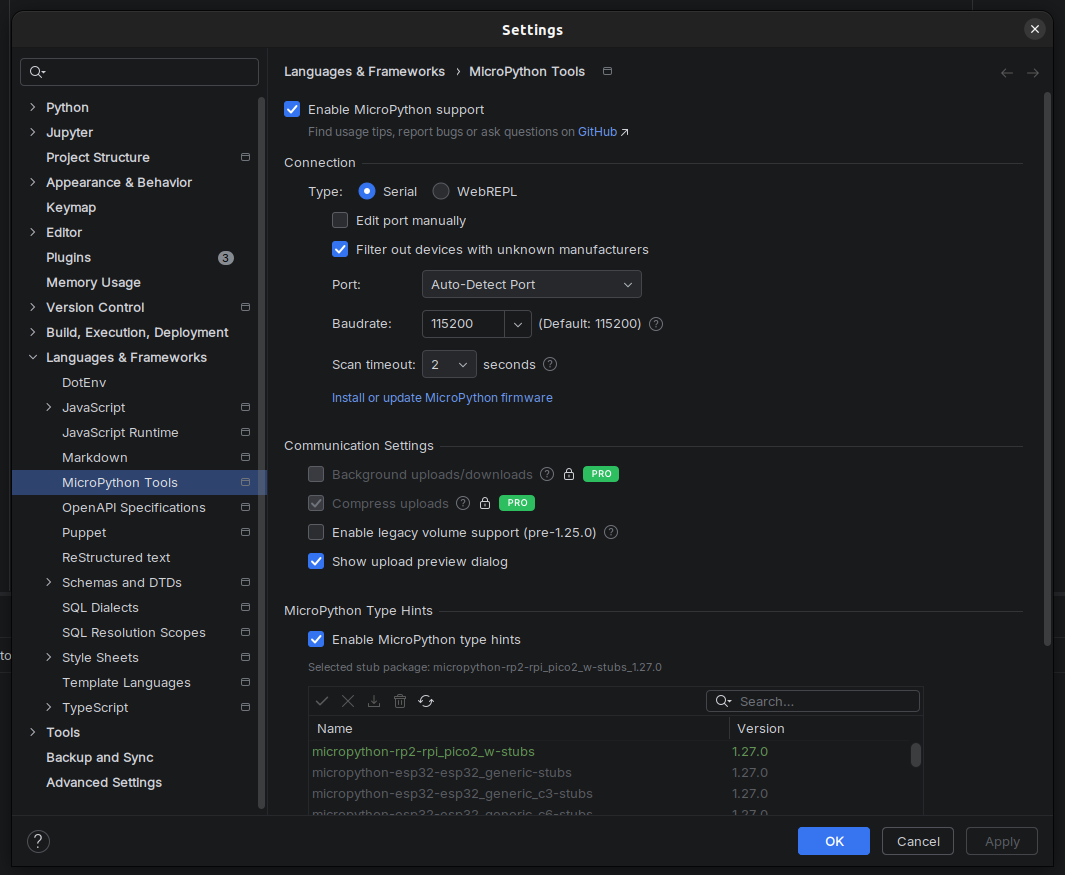This screenshot has width=1065, height=875.
Task: Open Backup and Sync page
Action: click(100, 757)
